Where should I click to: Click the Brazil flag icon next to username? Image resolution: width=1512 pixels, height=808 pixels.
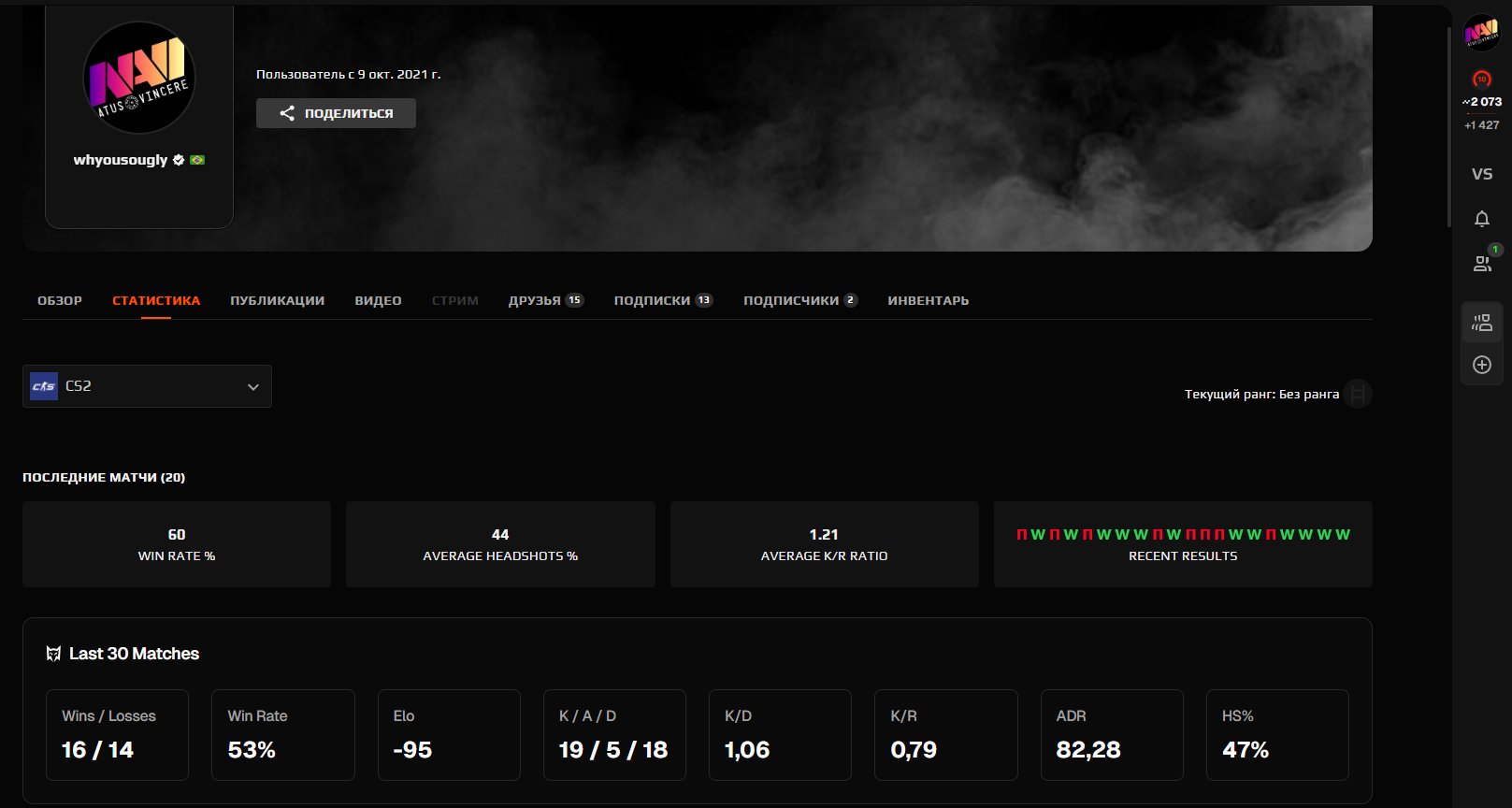click(x=197, y=160)
